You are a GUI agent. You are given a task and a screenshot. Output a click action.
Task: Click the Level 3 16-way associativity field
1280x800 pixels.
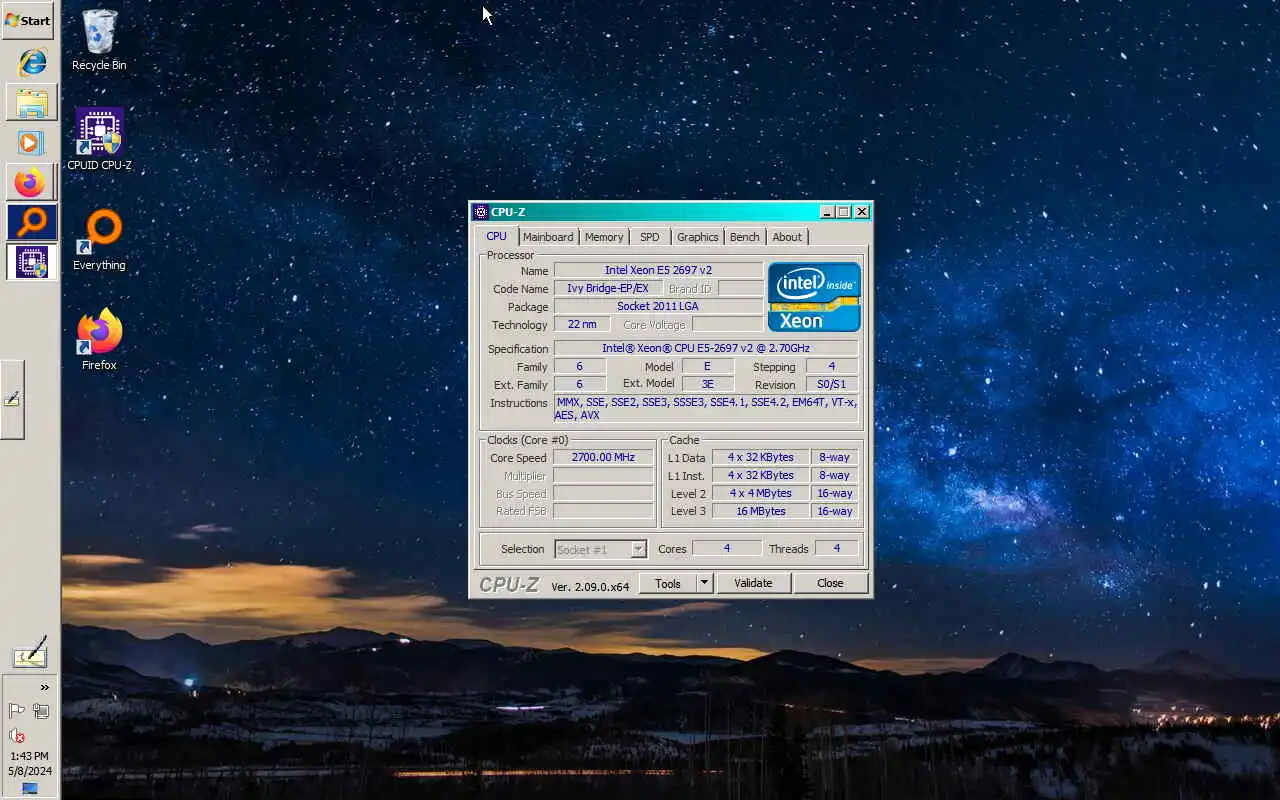point(835,511)
